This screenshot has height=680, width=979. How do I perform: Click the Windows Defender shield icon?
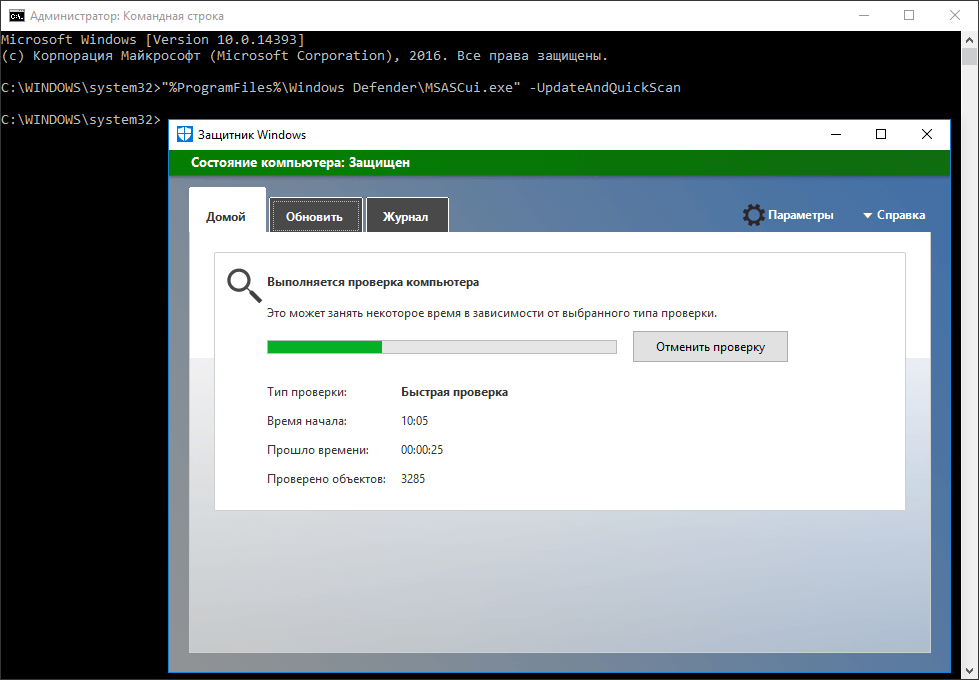click(184, 135)
